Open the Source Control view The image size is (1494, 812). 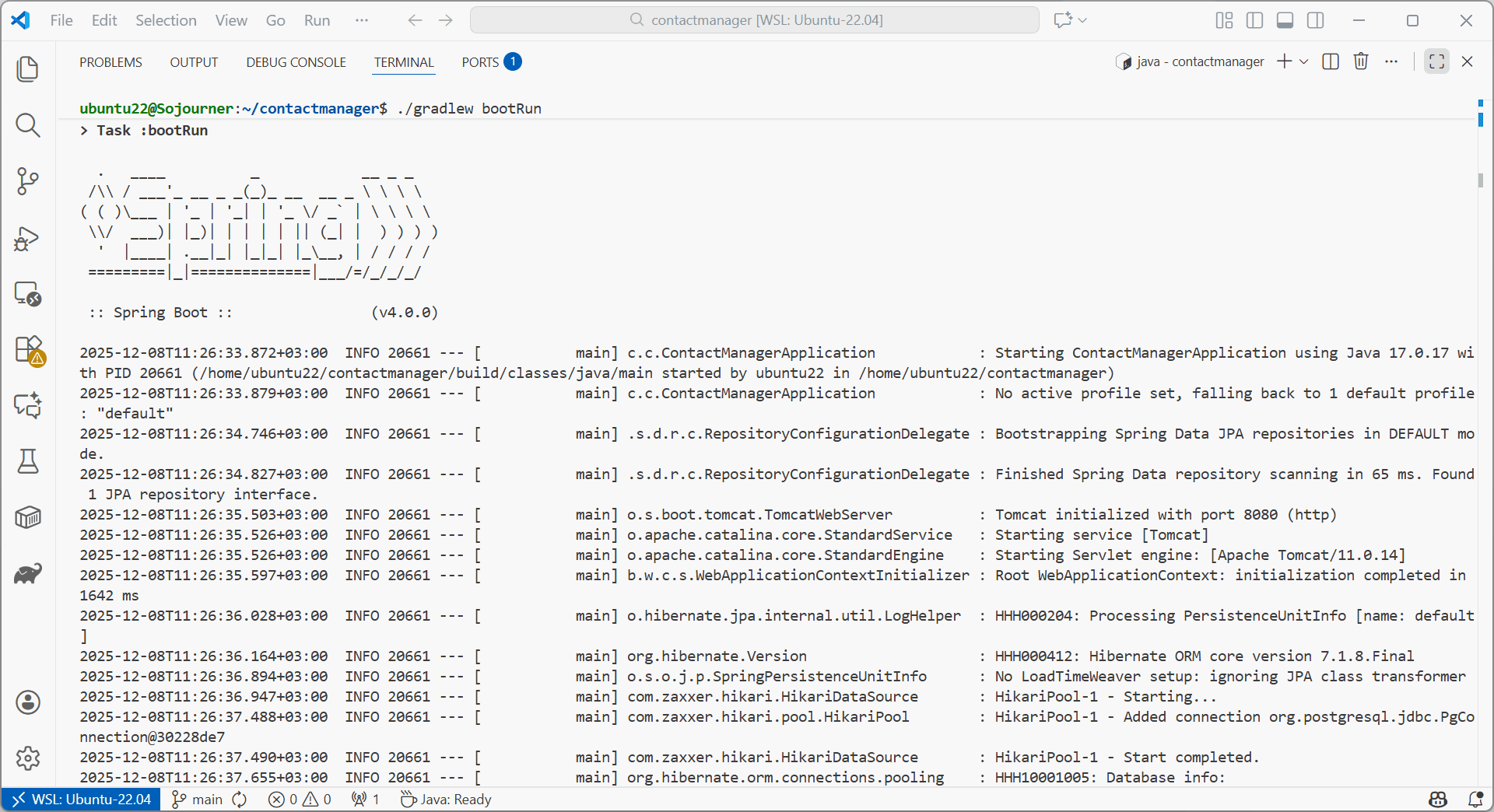tap(28, 181)
